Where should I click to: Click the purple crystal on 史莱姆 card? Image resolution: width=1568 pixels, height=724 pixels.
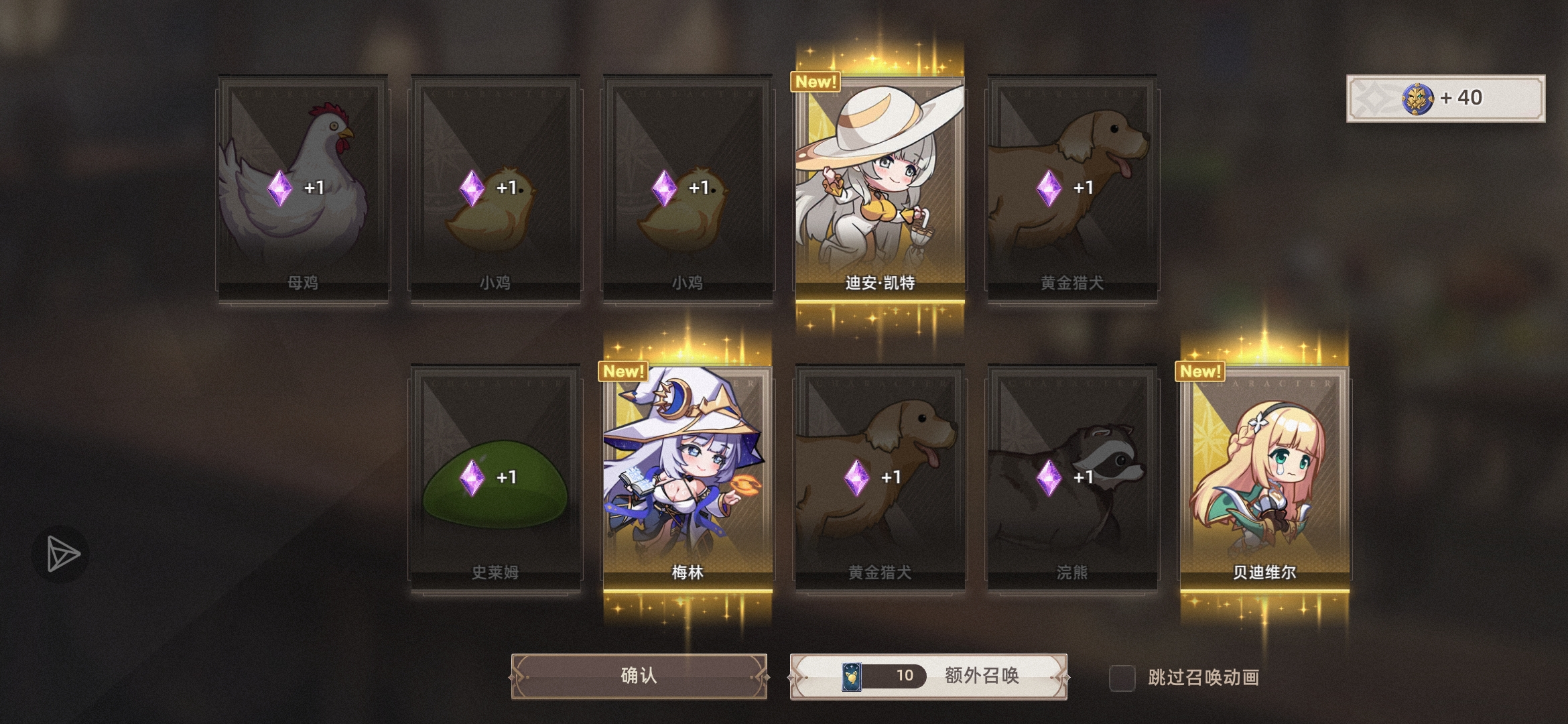[x=472, y=477]
